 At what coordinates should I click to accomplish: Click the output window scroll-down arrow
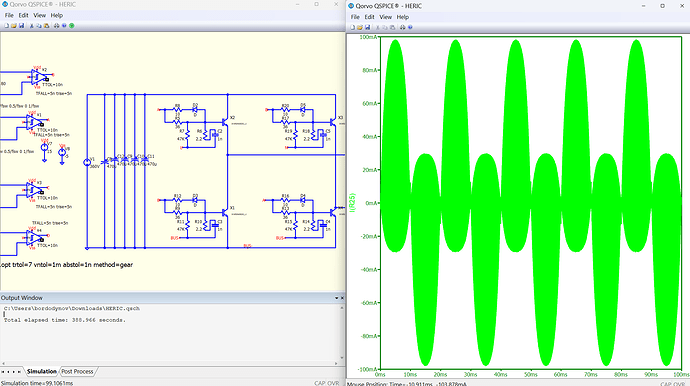click(342, 358)
